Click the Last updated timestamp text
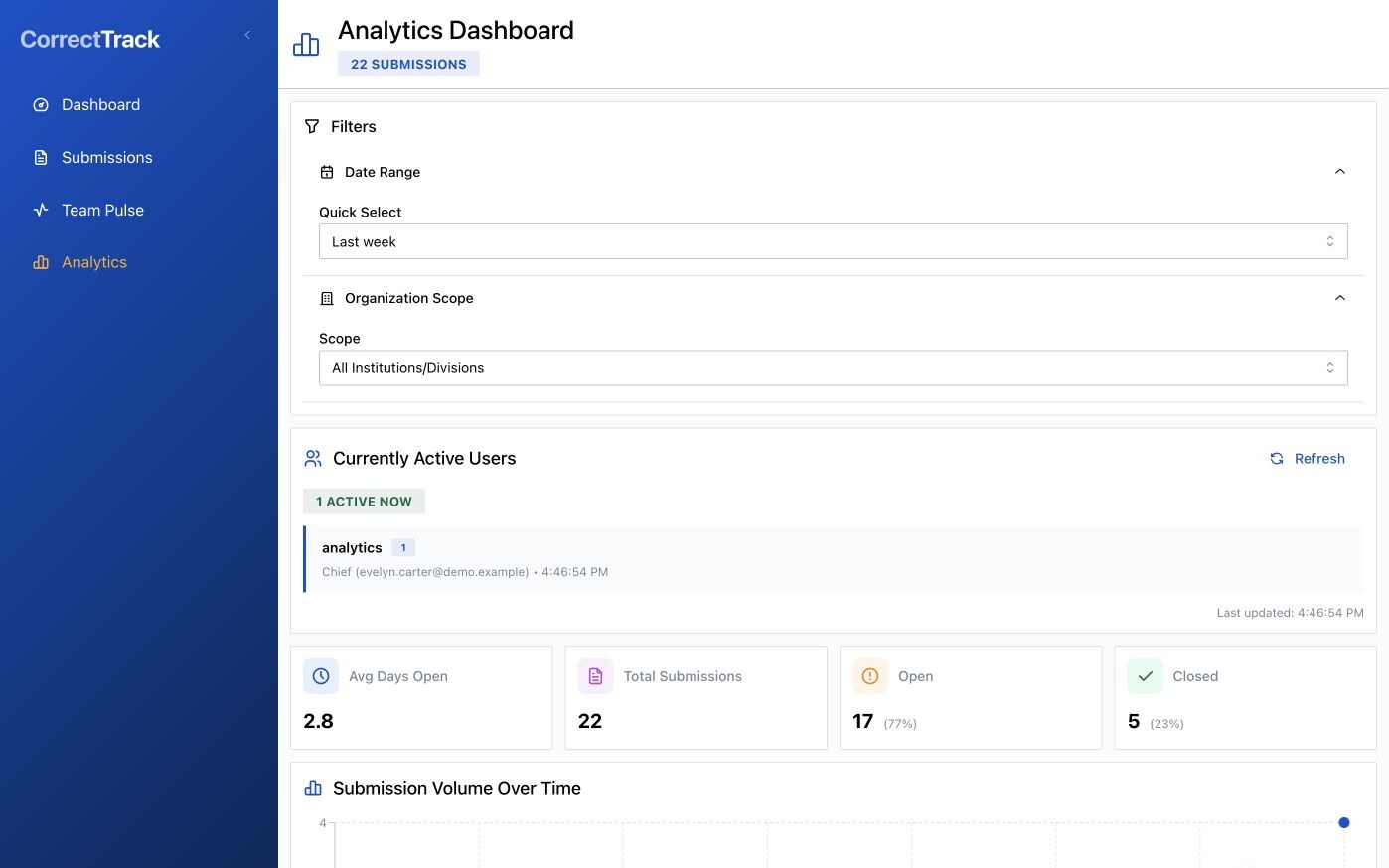 coord(1291,613)
